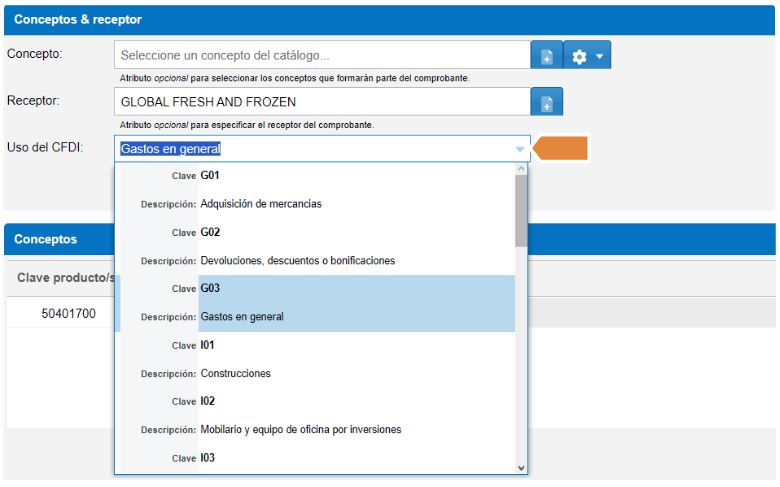The image size is (780, 487).
Task: Click the 50401700 product key cell
Action: (x=68, y=313)
